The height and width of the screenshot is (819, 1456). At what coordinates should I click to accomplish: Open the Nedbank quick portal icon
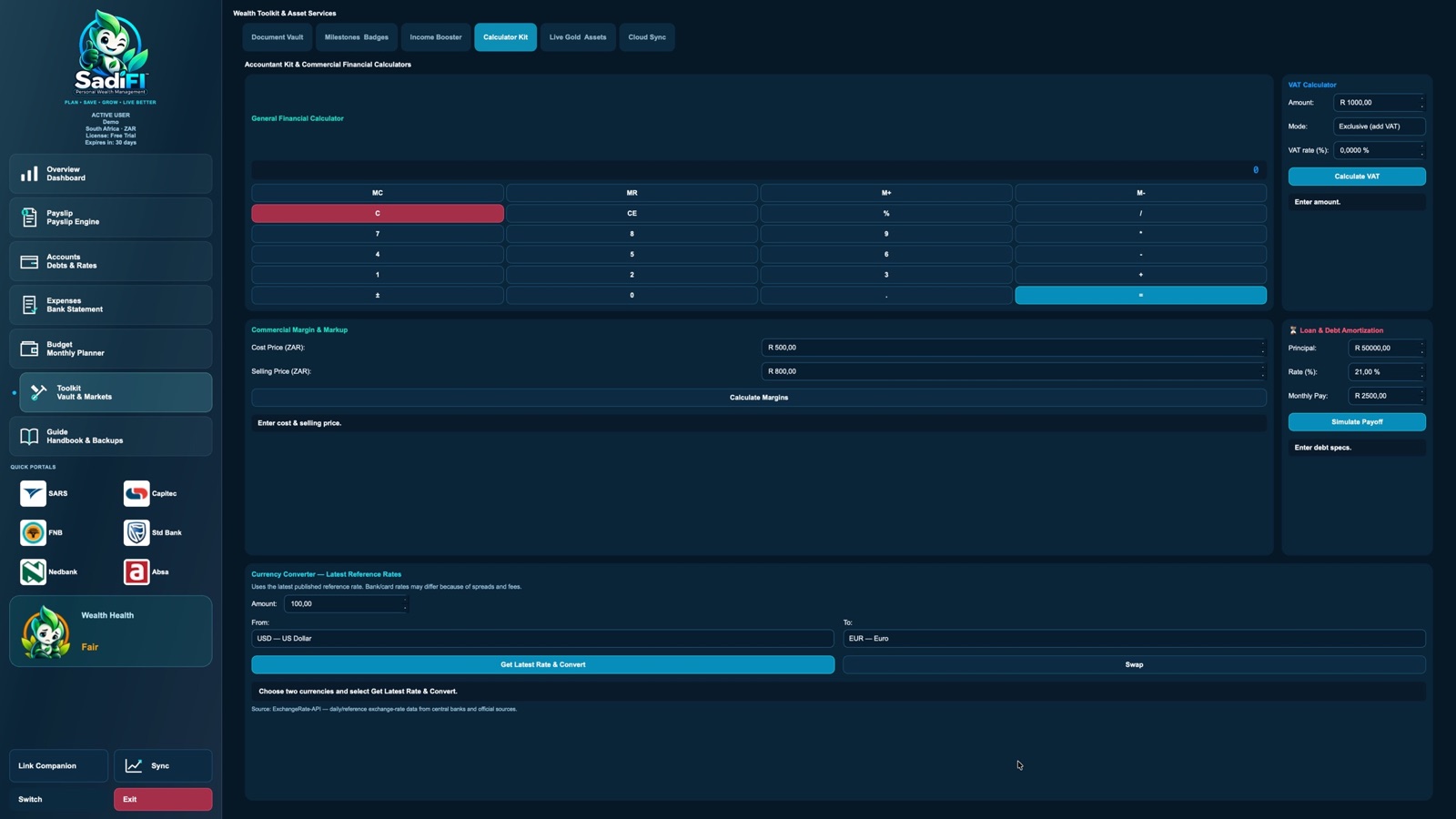click(x=33, y=571)
